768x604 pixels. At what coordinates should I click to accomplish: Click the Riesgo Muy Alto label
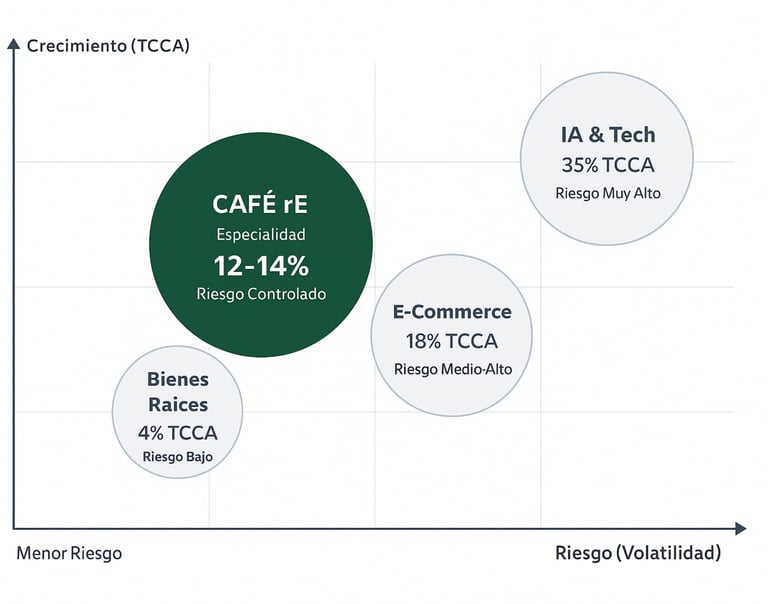click(x=608, y=193)
